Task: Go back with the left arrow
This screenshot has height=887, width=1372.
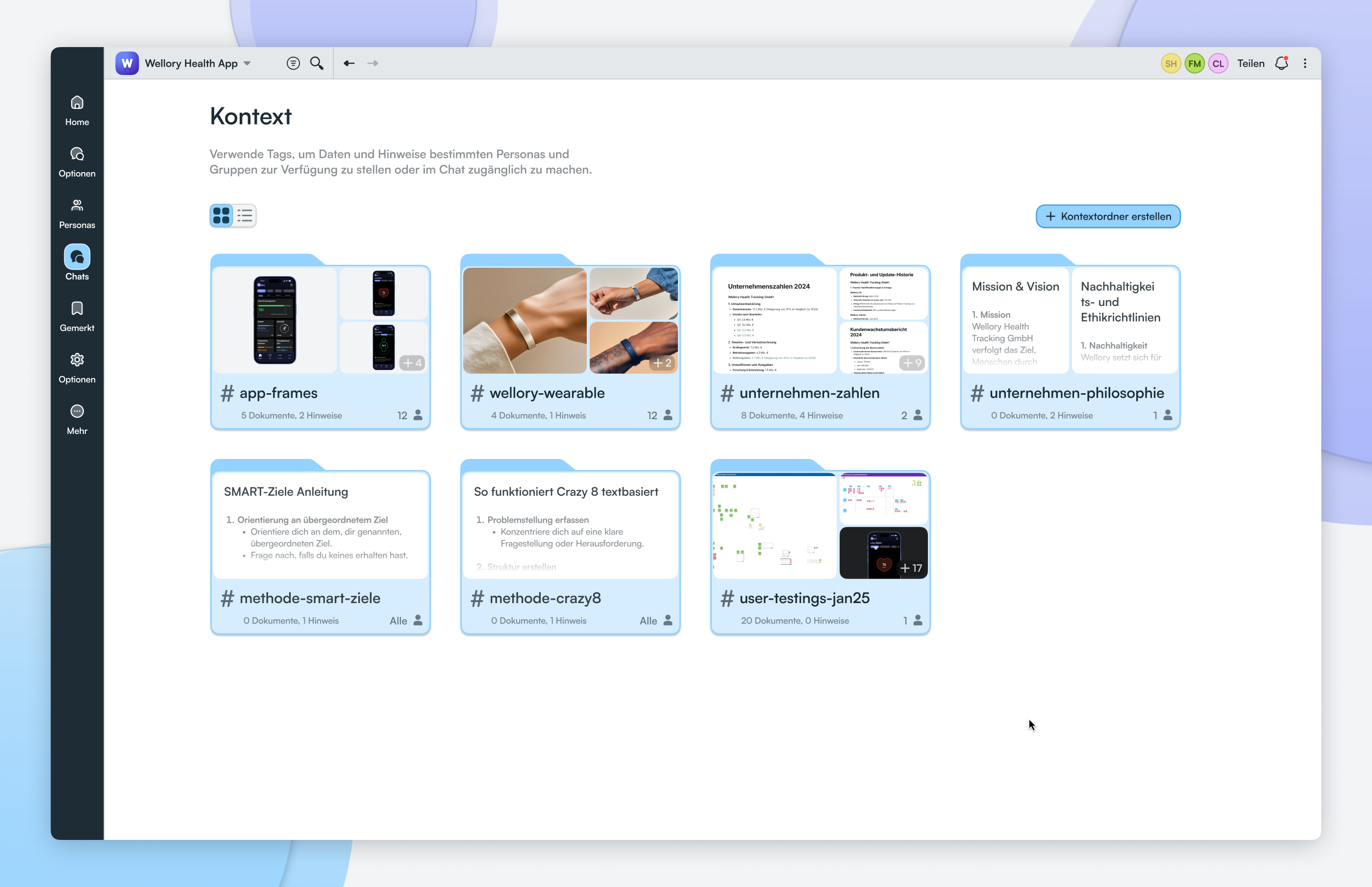Action: point(349,63)
